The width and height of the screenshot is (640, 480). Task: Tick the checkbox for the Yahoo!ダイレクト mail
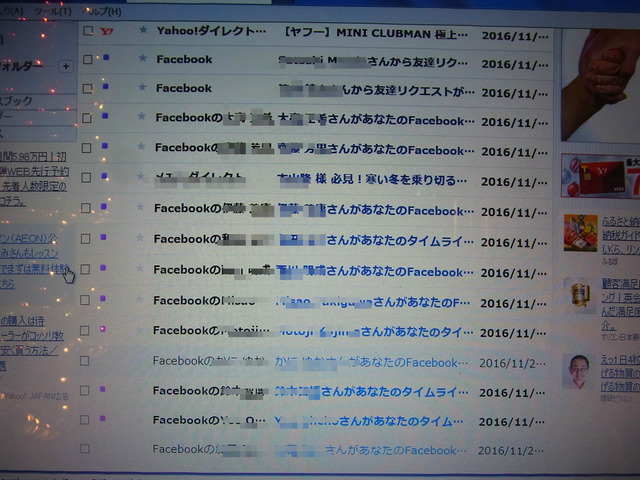pos(88,31)
